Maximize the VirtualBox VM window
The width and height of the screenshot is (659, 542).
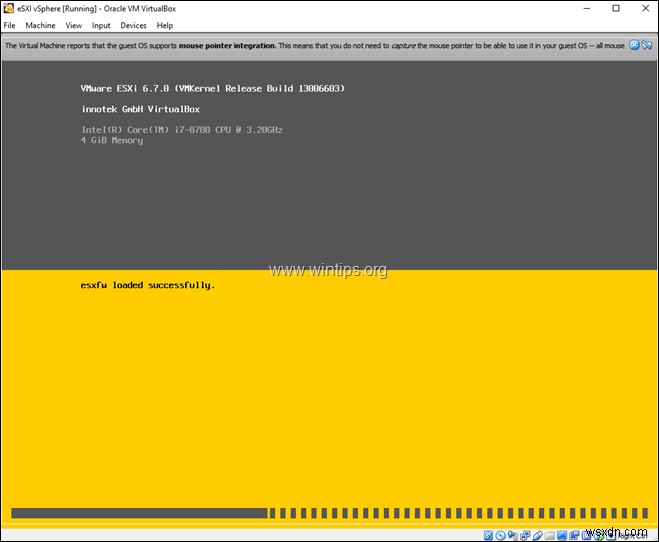(x=616, y=8)
